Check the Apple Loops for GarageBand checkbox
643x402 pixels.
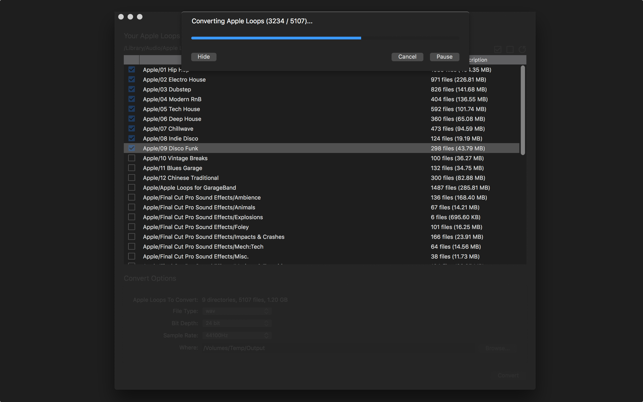[x=132, y=187]
